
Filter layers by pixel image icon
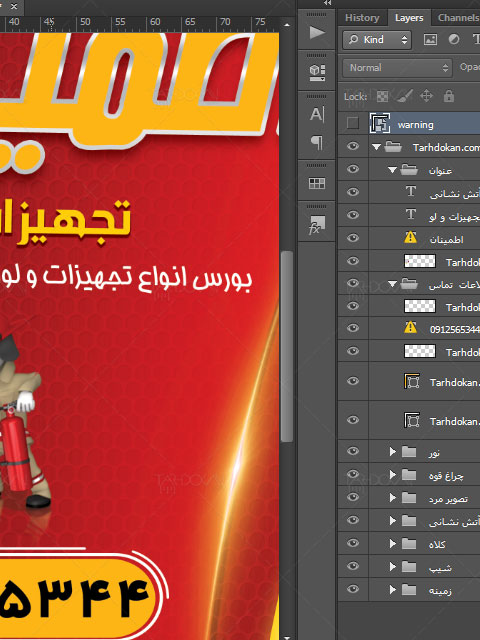pyautogui.click(x=430, y=40)
